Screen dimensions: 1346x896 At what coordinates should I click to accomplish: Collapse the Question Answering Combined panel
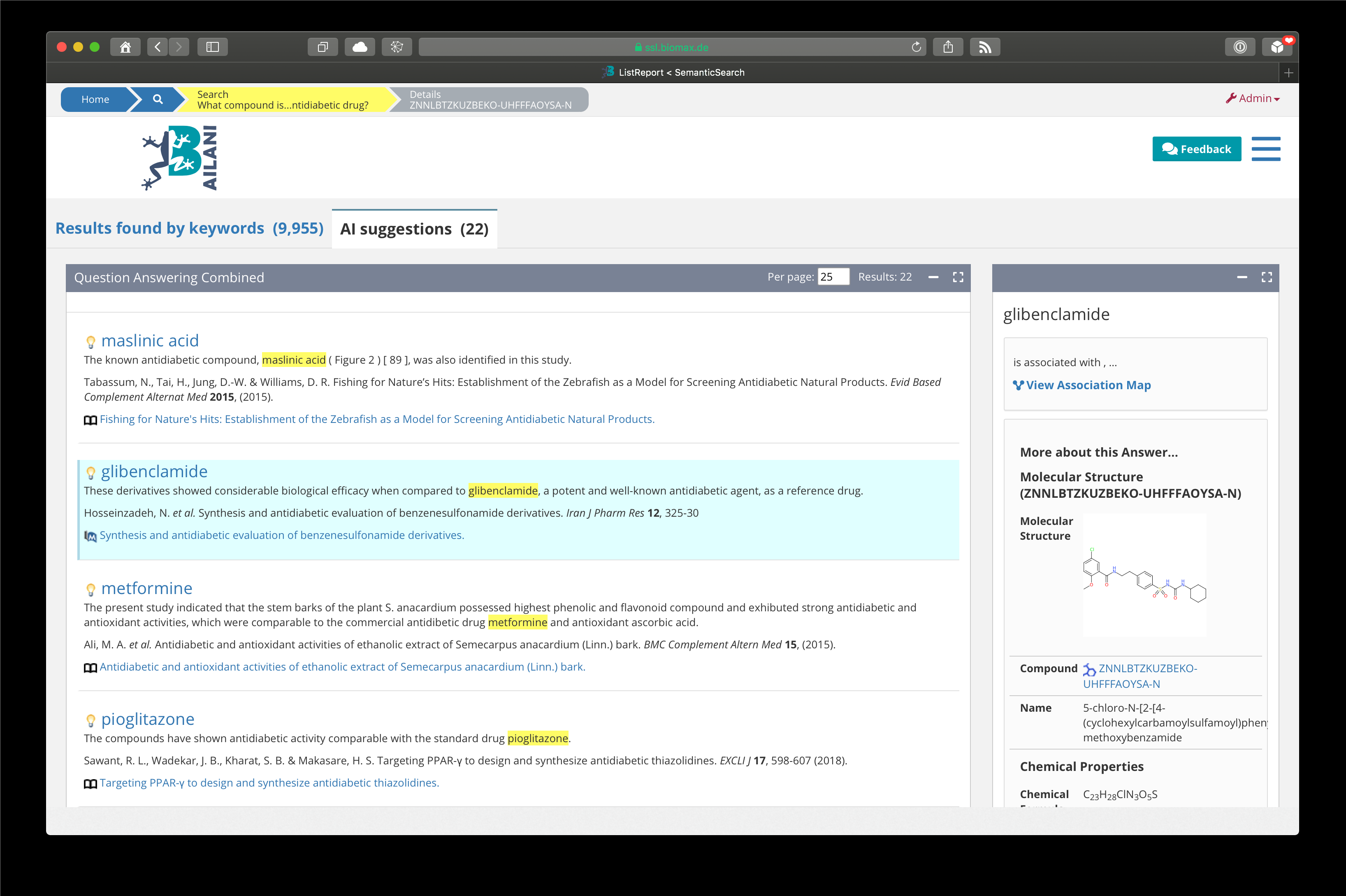(x=933, y=277)
